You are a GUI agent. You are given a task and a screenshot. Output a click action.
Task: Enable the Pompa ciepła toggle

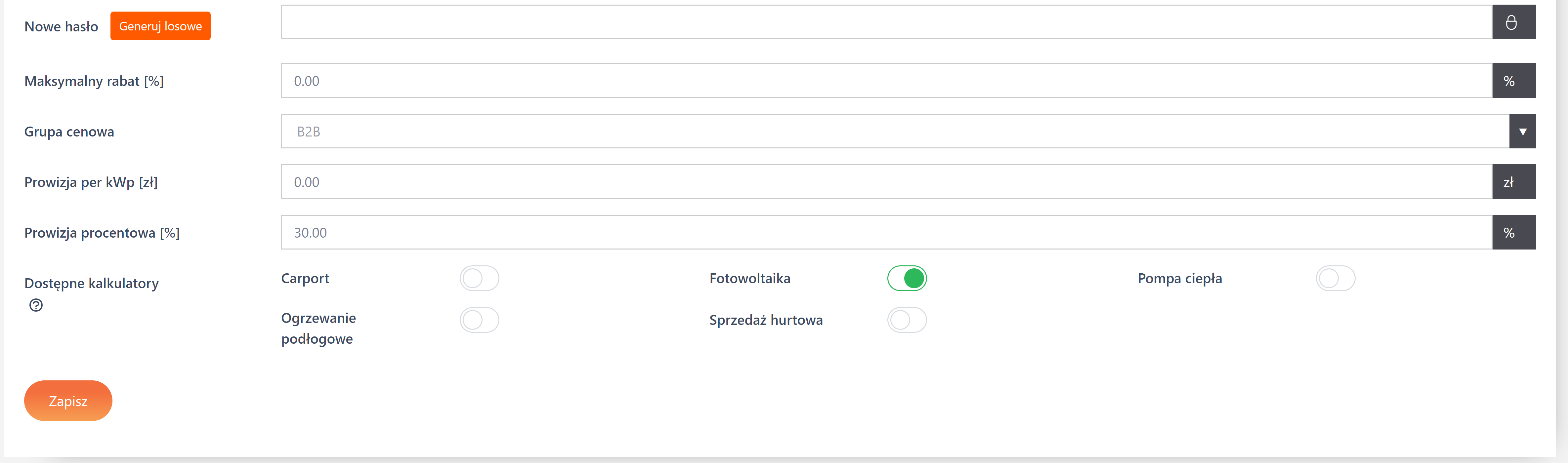(x=1335, y=279)
